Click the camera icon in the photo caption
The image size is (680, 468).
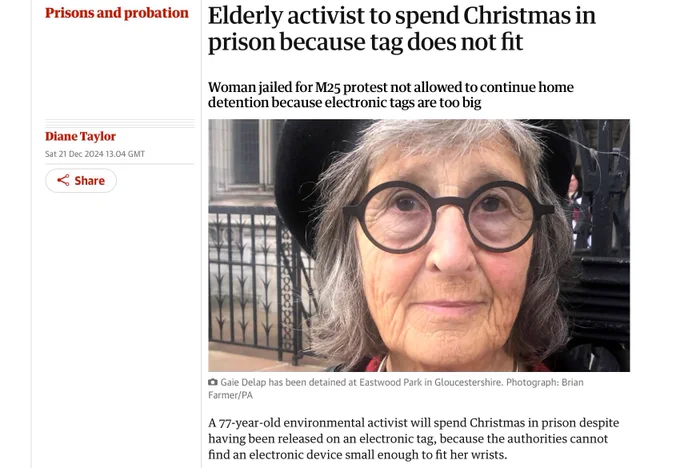(x=212, y=382)
